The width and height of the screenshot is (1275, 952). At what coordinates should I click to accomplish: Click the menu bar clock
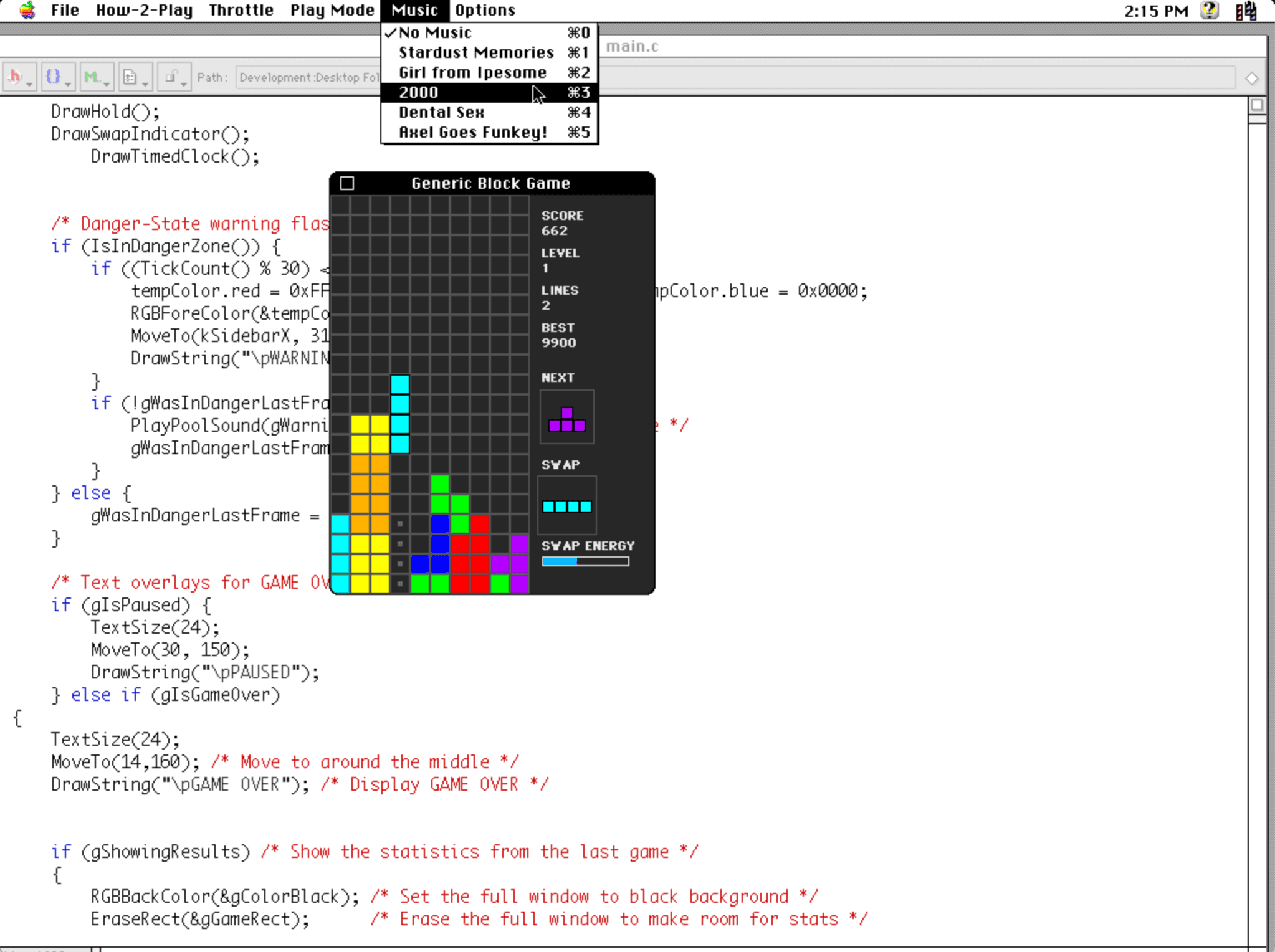click(x=1156, y=11)
